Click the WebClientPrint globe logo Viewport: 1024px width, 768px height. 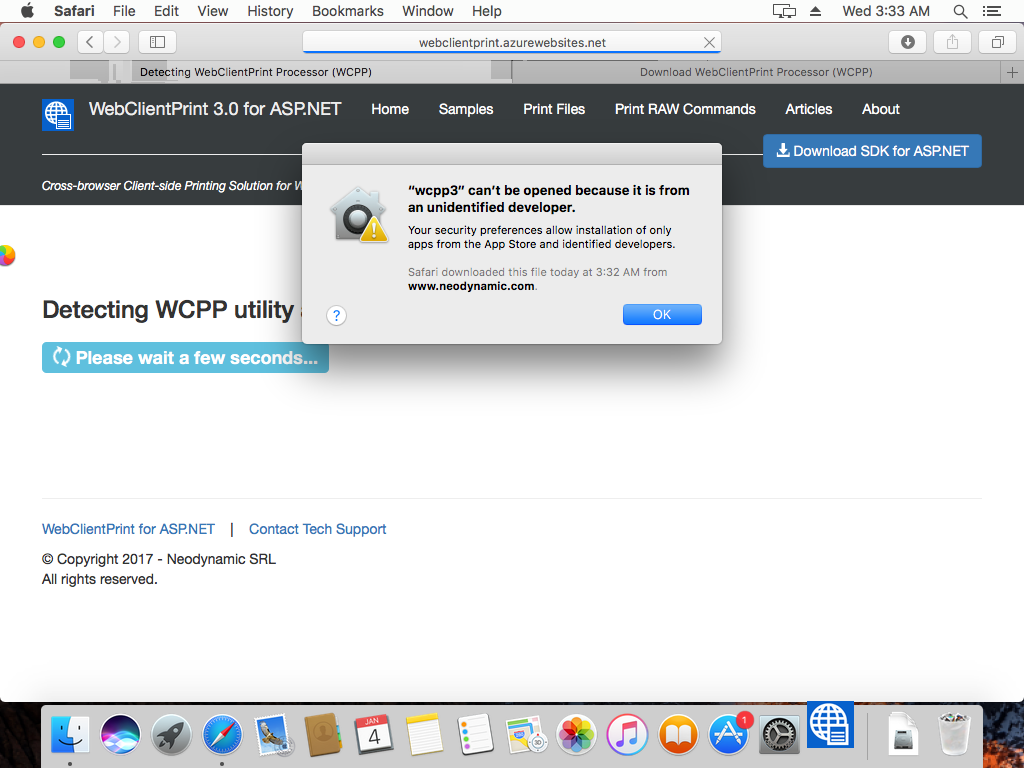[57, 115]
